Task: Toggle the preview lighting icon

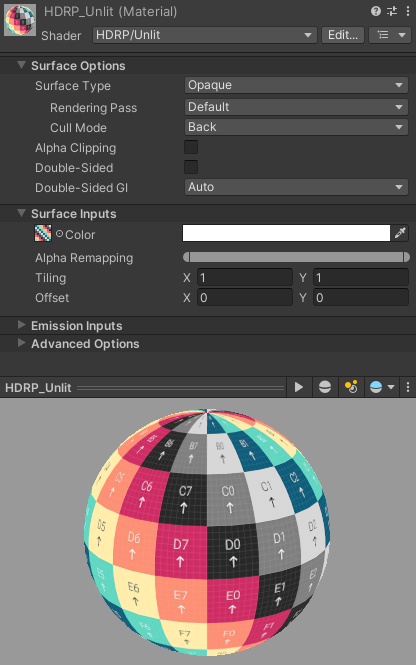Action: (x=351, y=387)
